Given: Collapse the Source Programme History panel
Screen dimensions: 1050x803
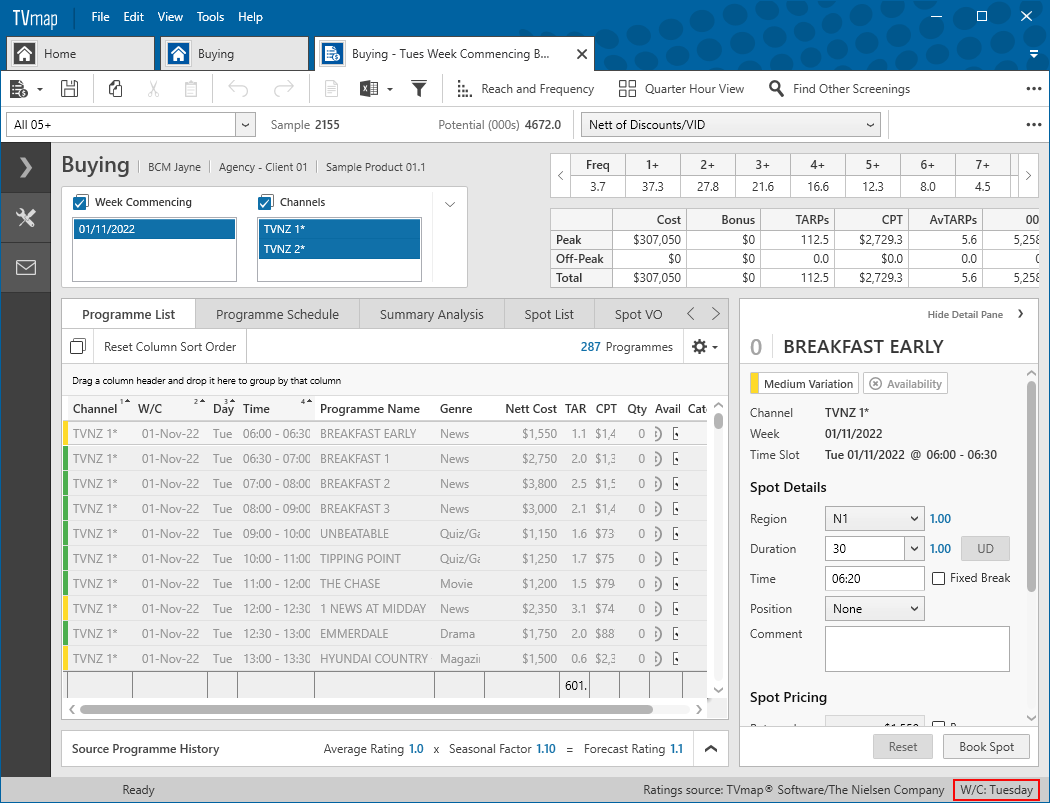Looking at the screenshot, I should [711, 749].
